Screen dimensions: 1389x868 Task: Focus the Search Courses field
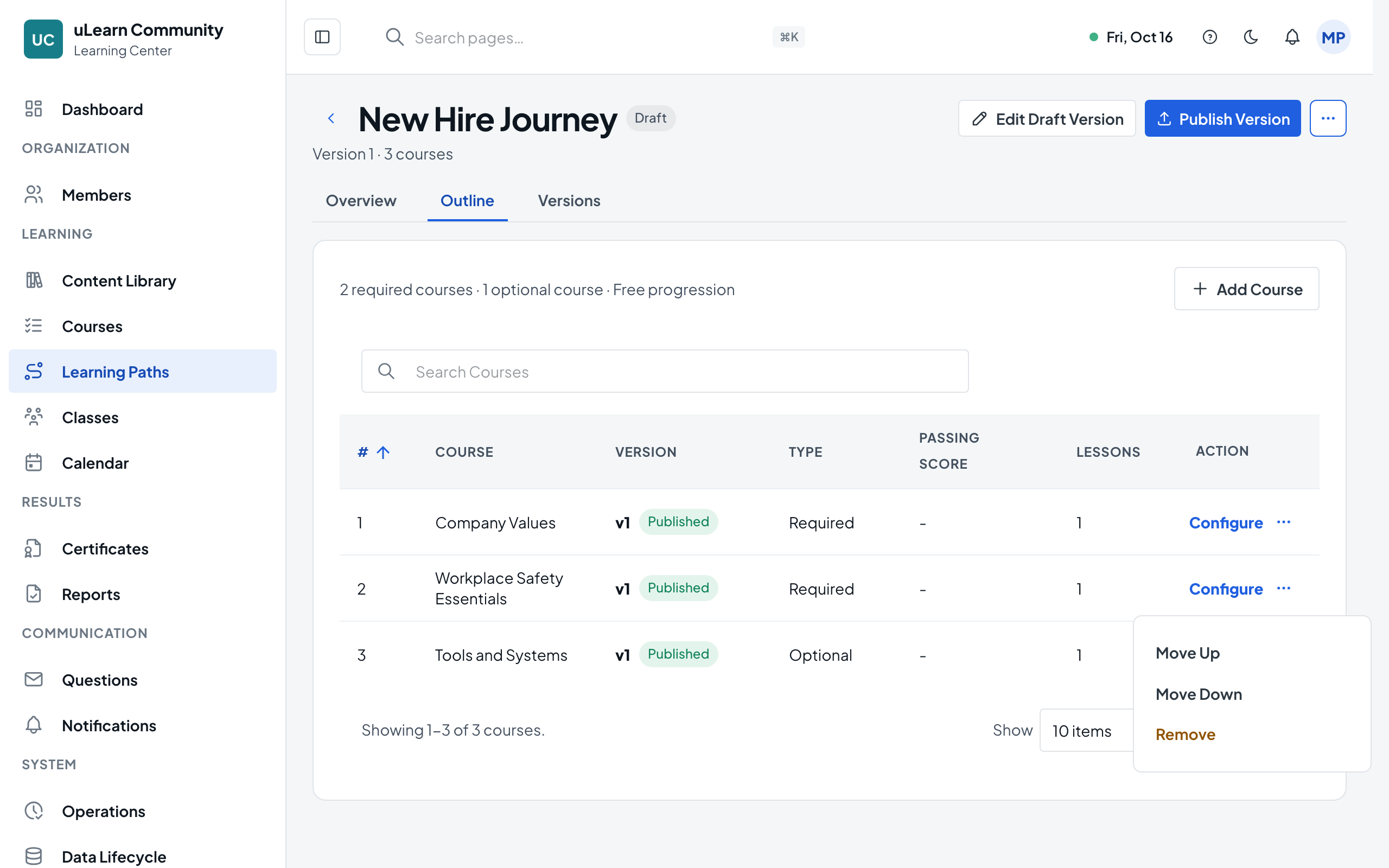click(665, 372)
